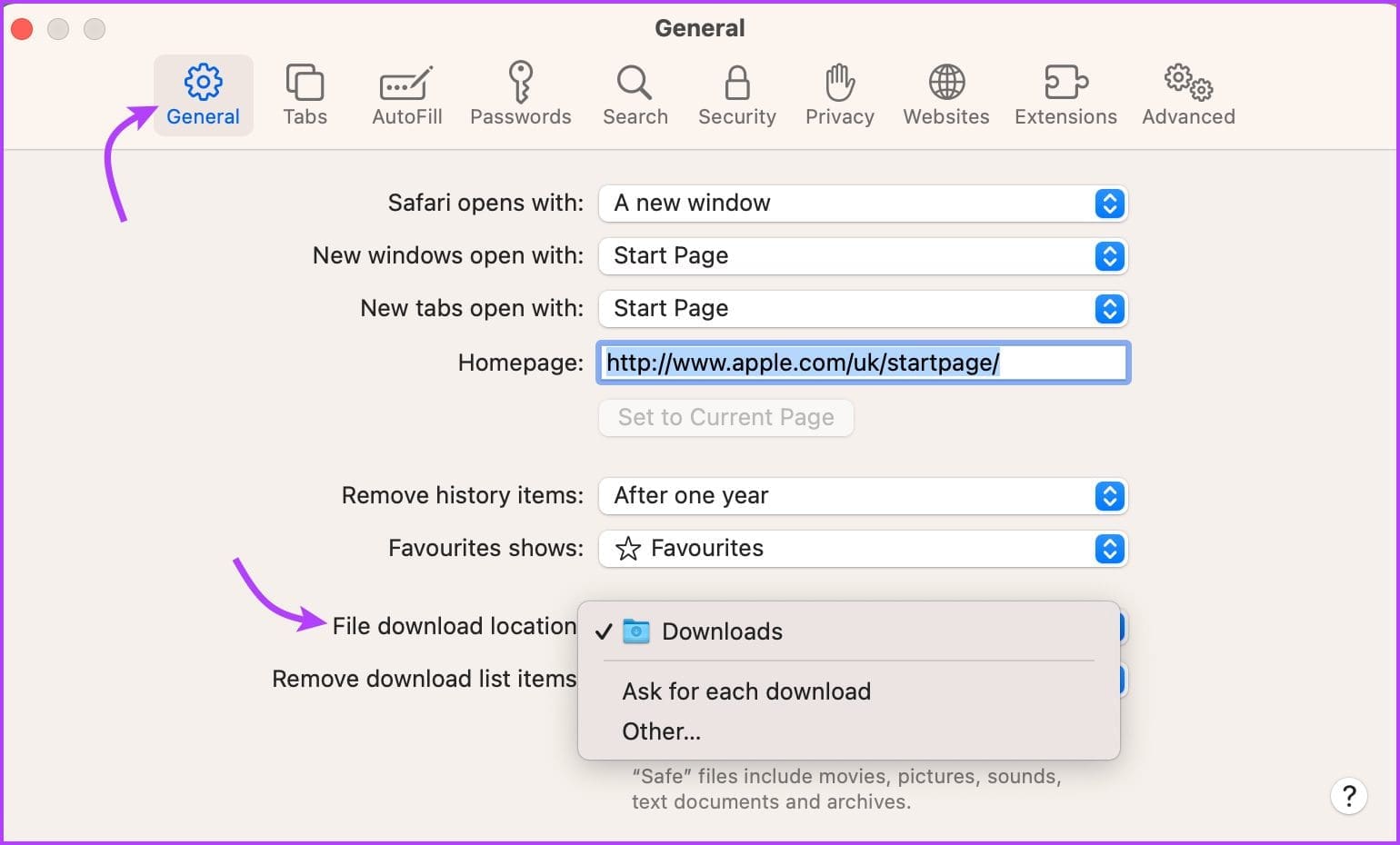This screenshot has width=1400, height=845.
Task: Click the 'Remove download list items' label
Action: coord(424,679)
